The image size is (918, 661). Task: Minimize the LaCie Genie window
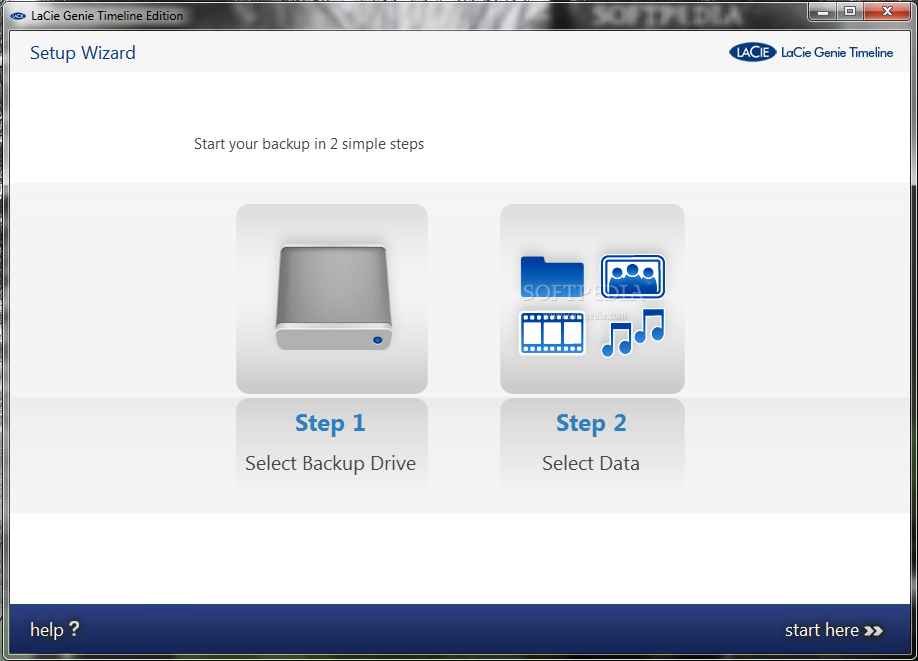coord(823,12)
